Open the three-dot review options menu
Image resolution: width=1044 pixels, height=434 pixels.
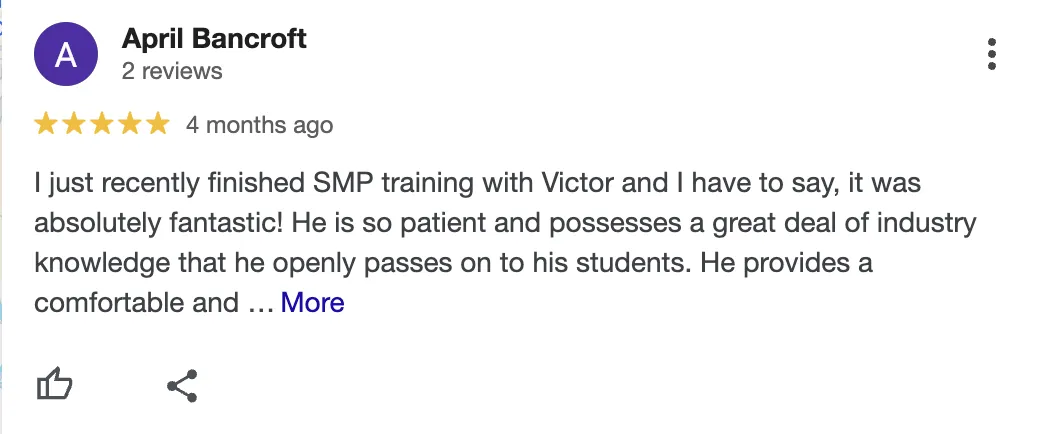pos(991,54)
